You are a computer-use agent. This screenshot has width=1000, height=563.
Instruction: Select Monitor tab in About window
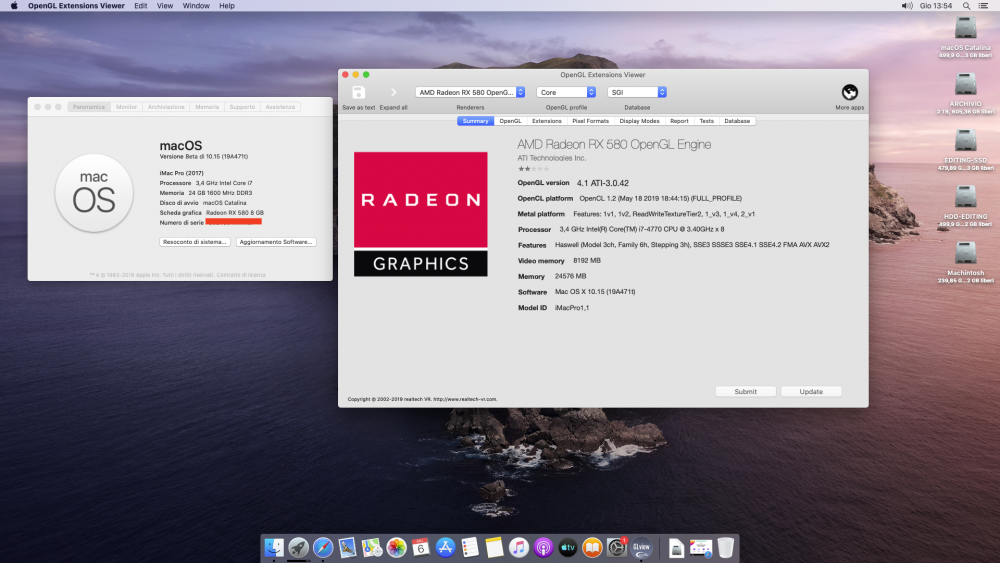point(126,107)
